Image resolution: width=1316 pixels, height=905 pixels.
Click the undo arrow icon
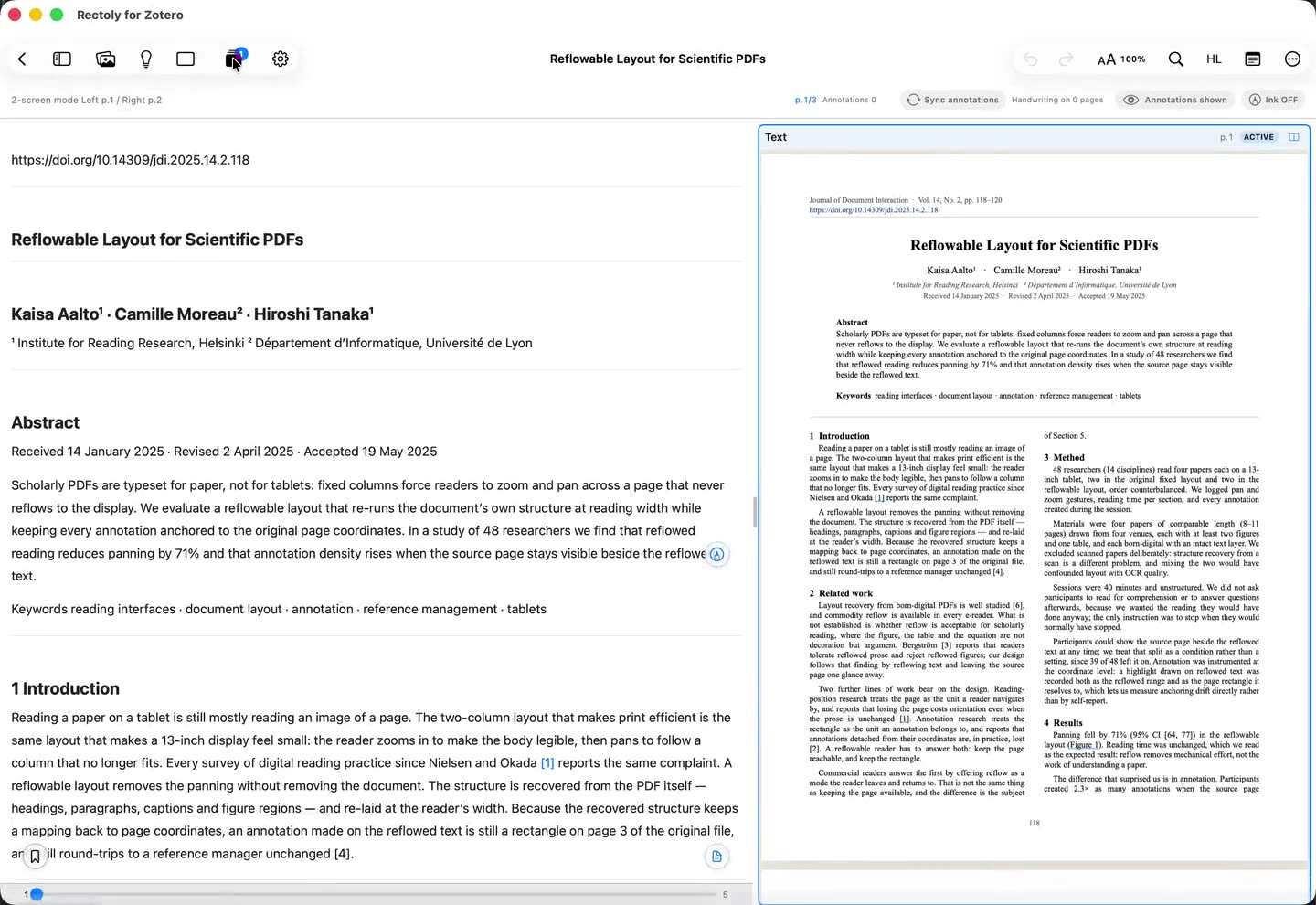1030,59
